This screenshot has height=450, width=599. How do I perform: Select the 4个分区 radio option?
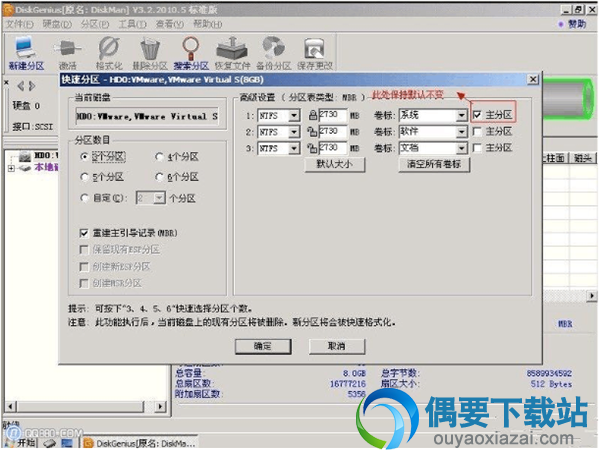point(159,157)
